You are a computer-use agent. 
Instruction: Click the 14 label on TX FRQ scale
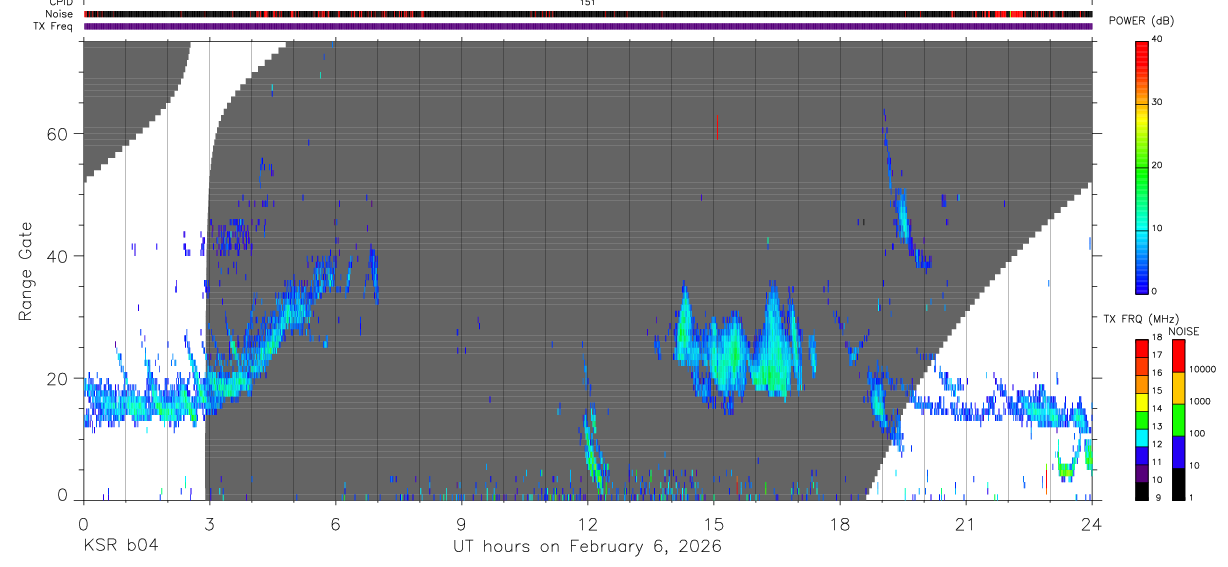pyautogui.click(x=1157, y=408)
